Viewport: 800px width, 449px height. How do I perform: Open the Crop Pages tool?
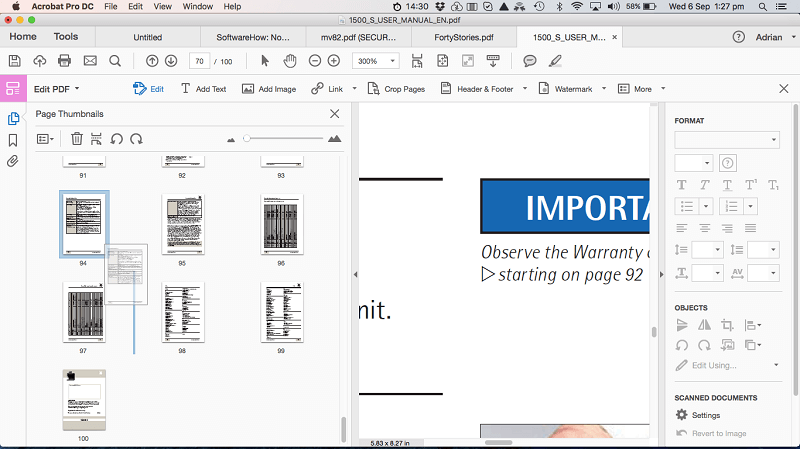pos(396,89)
